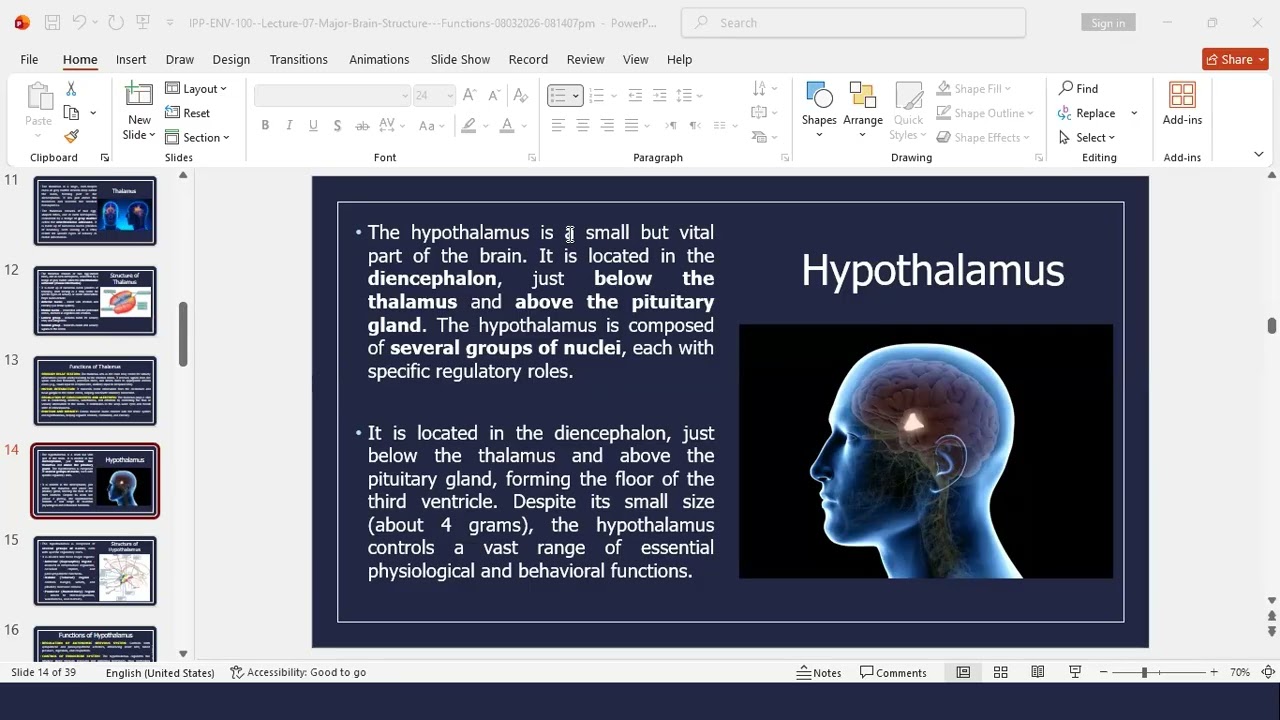The height and width of the screenshot is (720, 1280).
Task: Select slide 12 thumbnail
Action: click(x=95, y=301)
